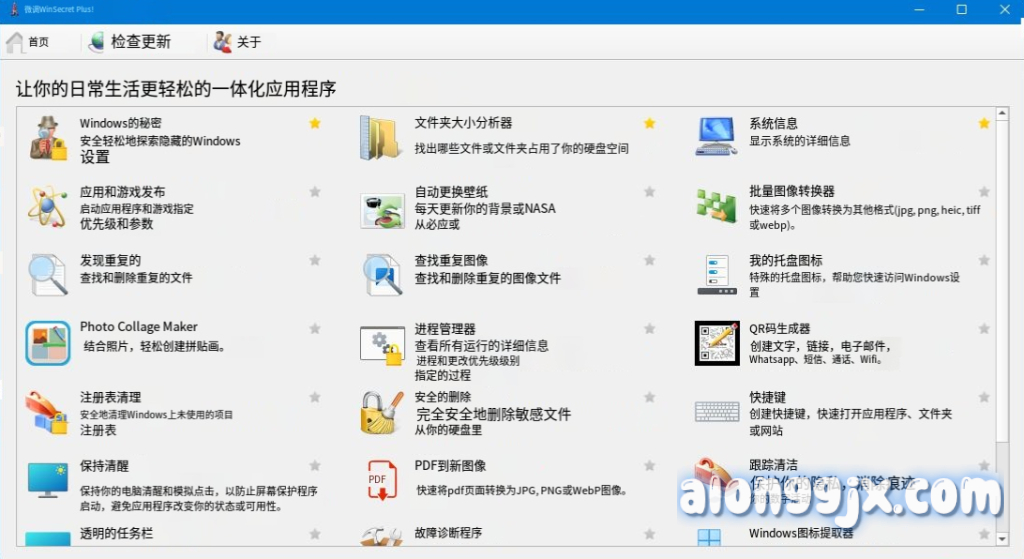Launch the 系统信息 computer icon
The height and width of the screenshot is (559, 1024).
[716, 137]
